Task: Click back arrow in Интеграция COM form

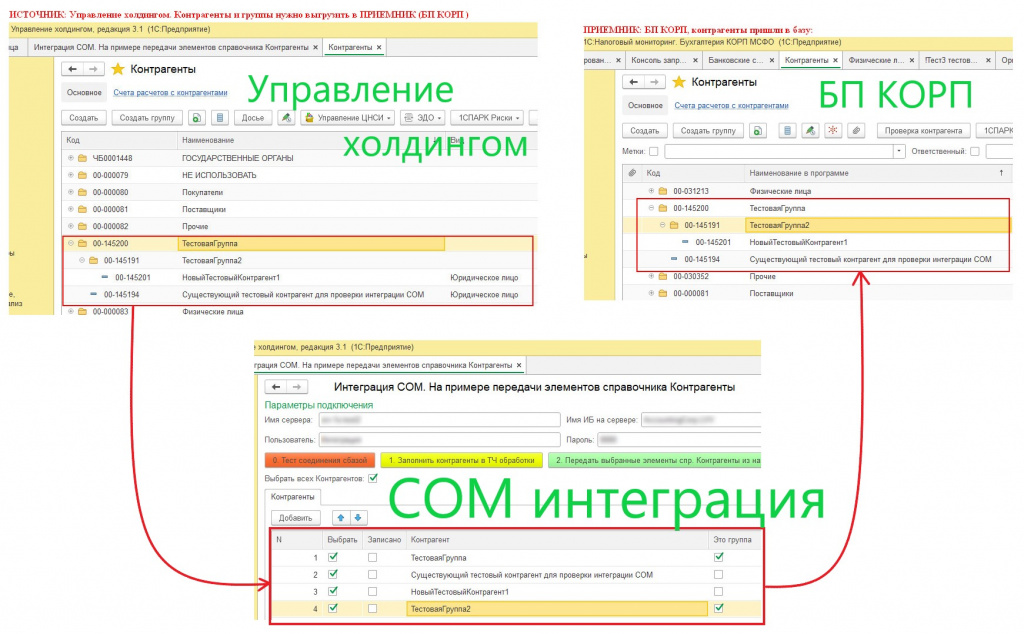Action: click(x=276, y=387)
